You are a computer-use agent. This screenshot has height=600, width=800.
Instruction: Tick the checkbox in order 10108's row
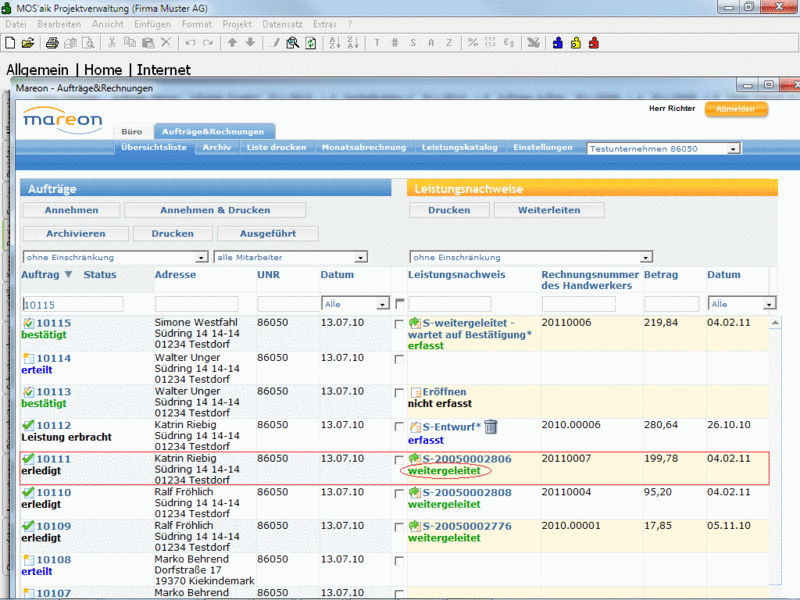click(399, 561)
